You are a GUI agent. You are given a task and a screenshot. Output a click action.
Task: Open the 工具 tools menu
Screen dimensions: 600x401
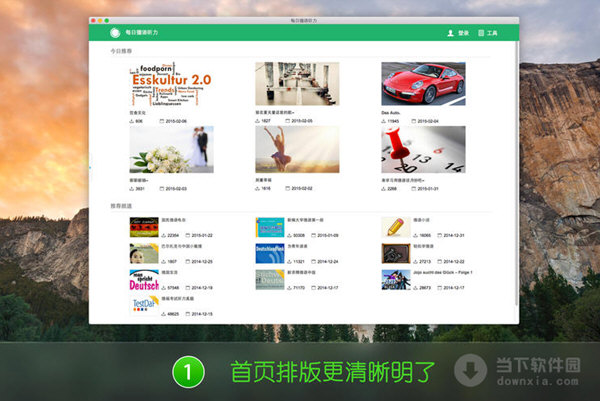(x=492, y=33)
